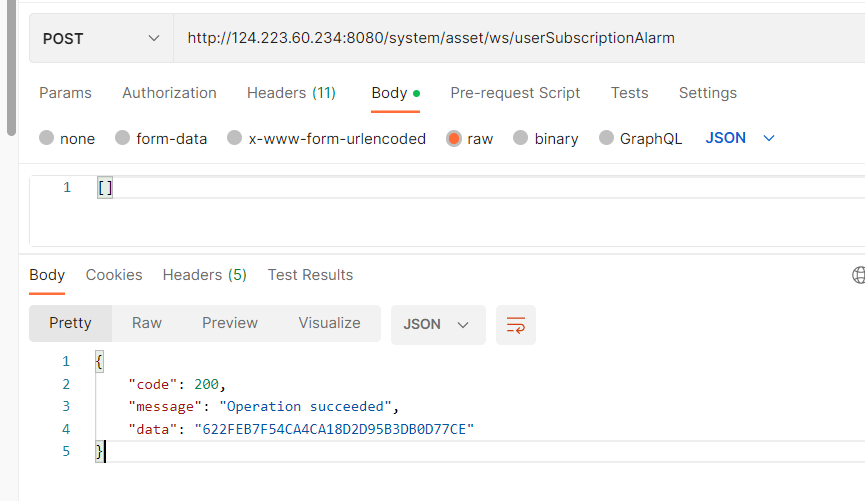Choose x-www-form-urlencoded body type
This screenshot has height=501, width=865.
pyautogui.click(x=235, y=138)
